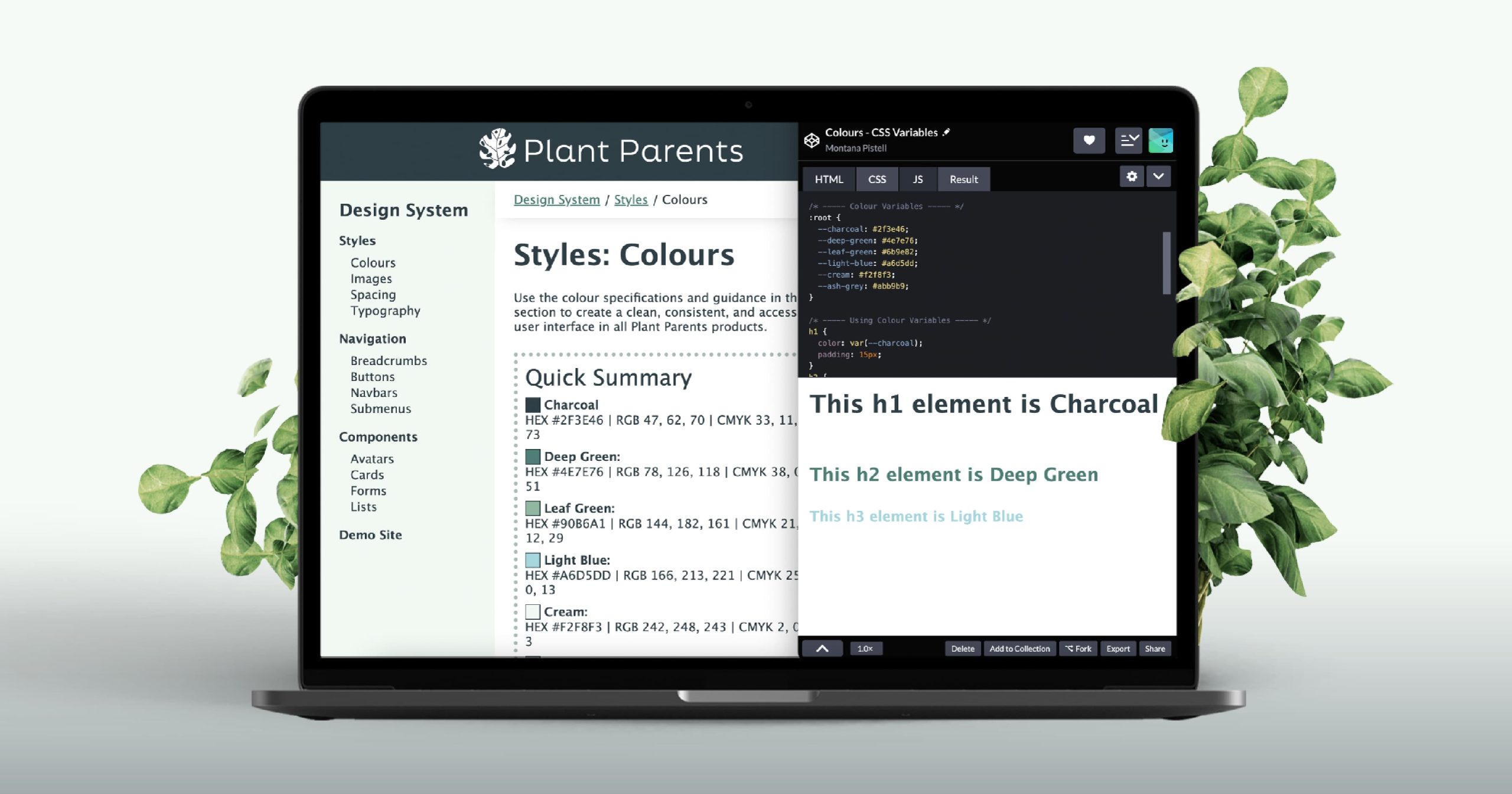Click the heart icon to like the pen
Image resolution: width=1512 pixels, height=794 pixels.
click(x=1089, y=141)
